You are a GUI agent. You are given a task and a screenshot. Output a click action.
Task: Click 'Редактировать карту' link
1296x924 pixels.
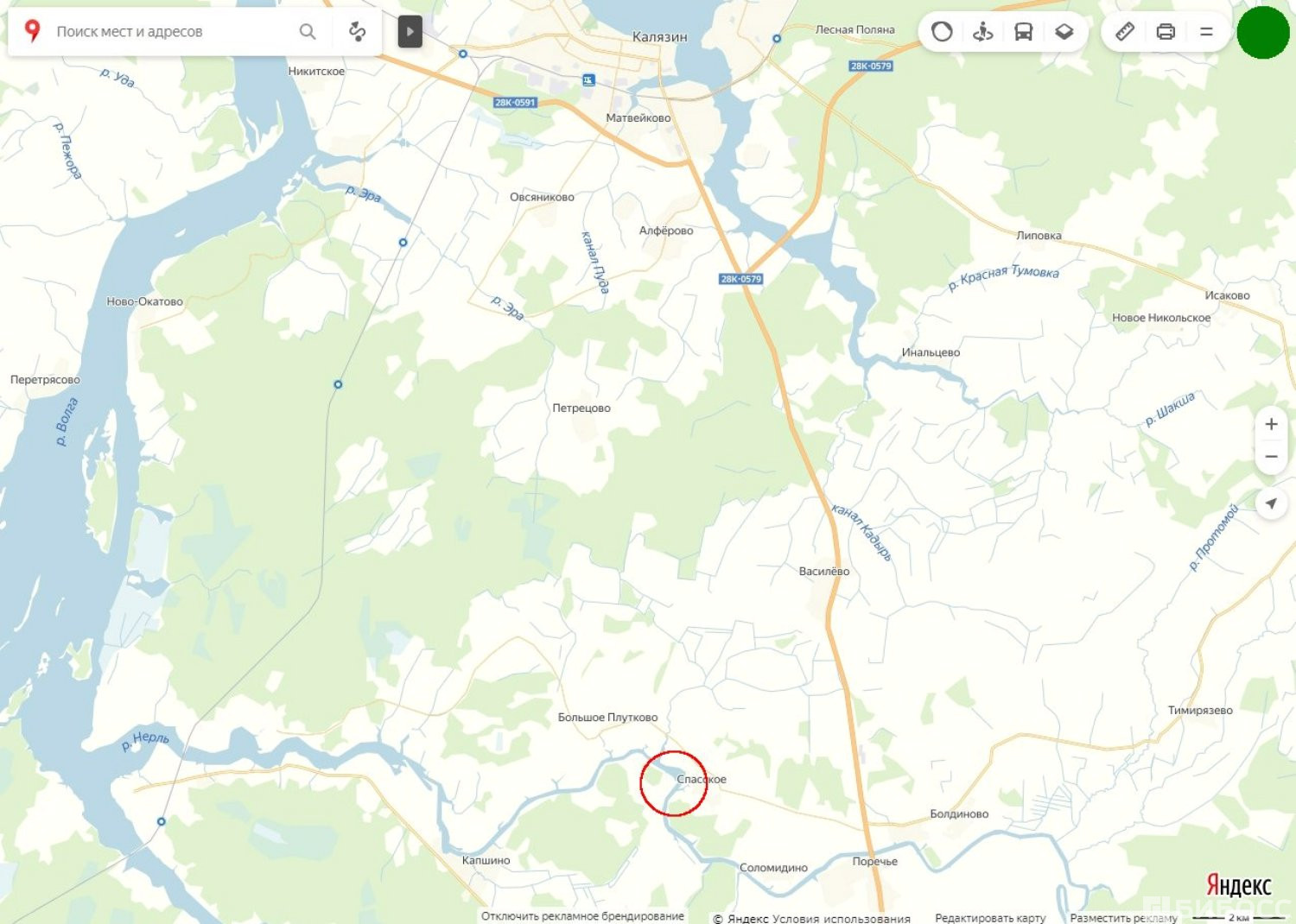(x=990, y=918)
